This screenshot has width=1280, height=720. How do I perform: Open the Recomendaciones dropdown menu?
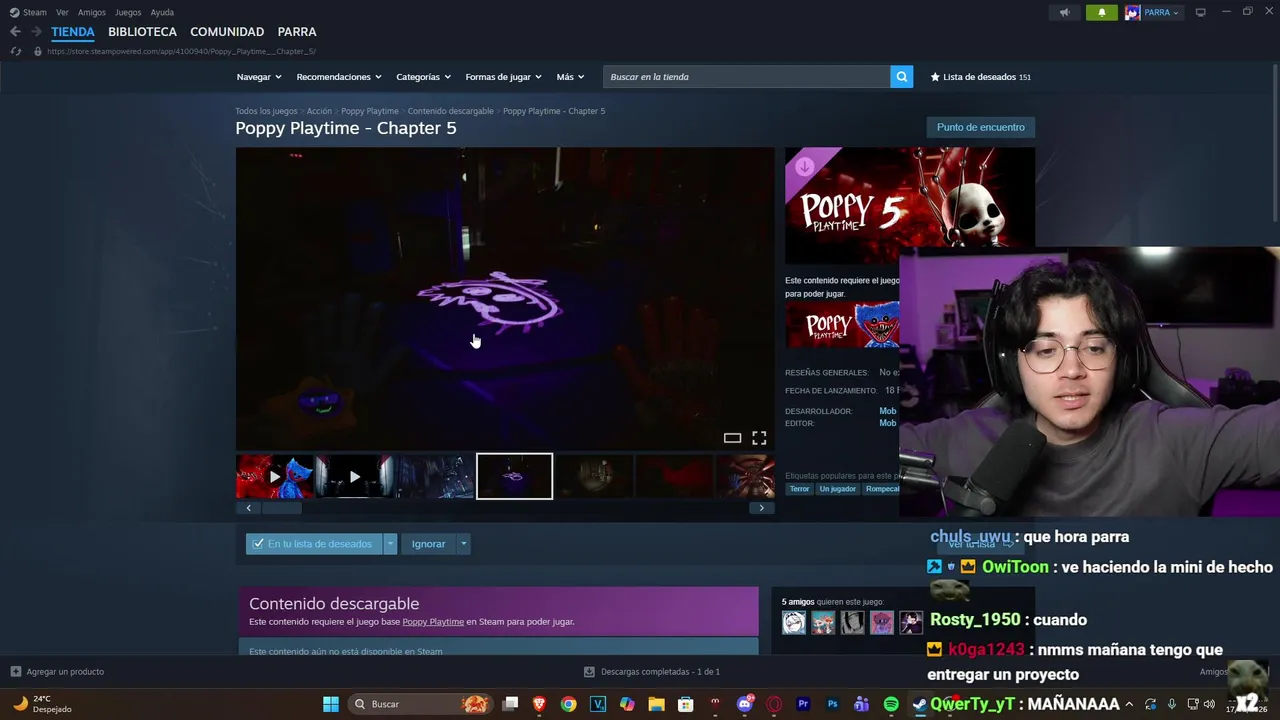[x=339, y=77]
